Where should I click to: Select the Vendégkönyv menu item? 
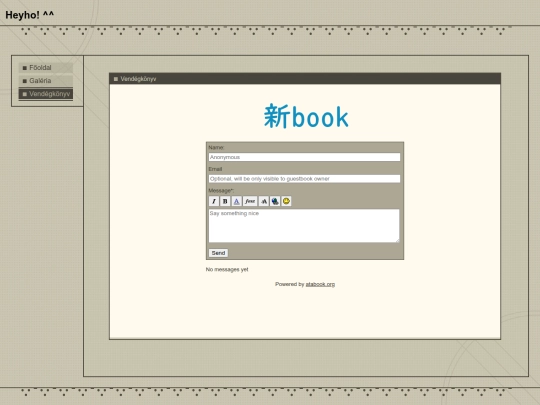coord(46,94)
